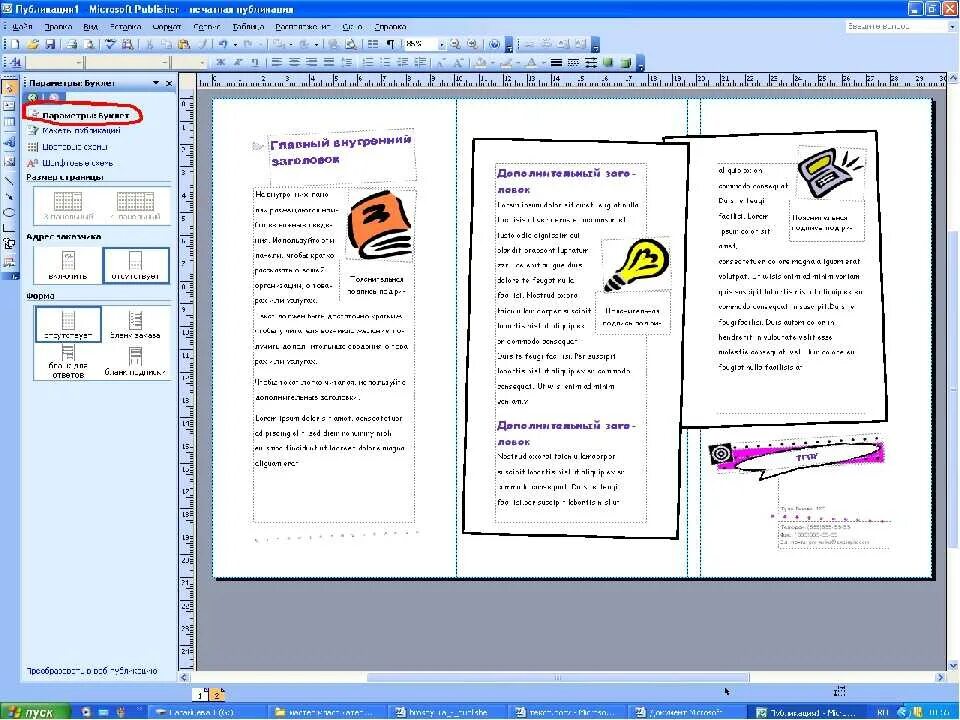Paste from clipboard with the paste icon
This screenshot has height=720, width=960.
point(184,44)
